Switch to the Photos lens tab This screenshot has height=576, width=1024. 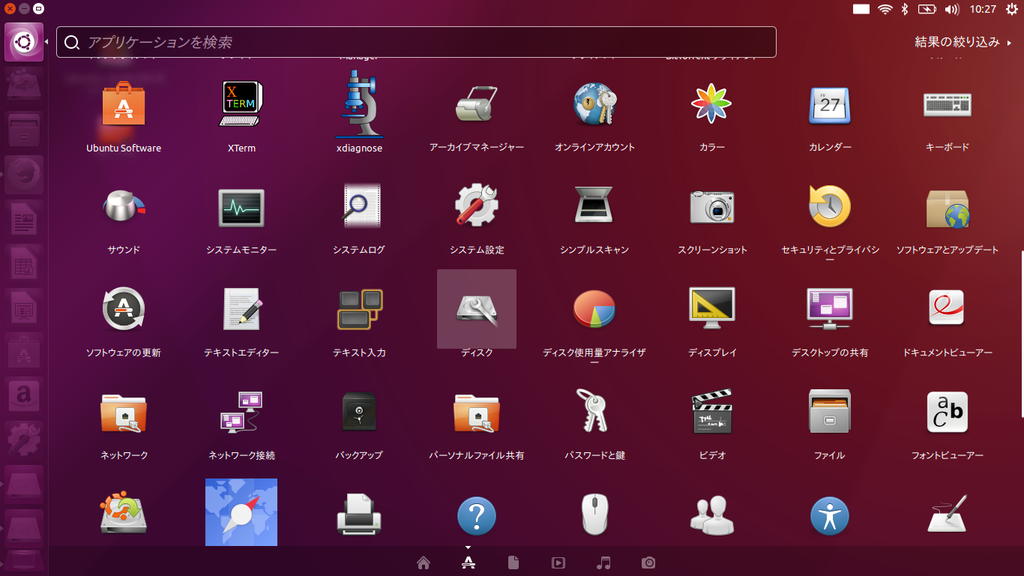tap(648, 563)
